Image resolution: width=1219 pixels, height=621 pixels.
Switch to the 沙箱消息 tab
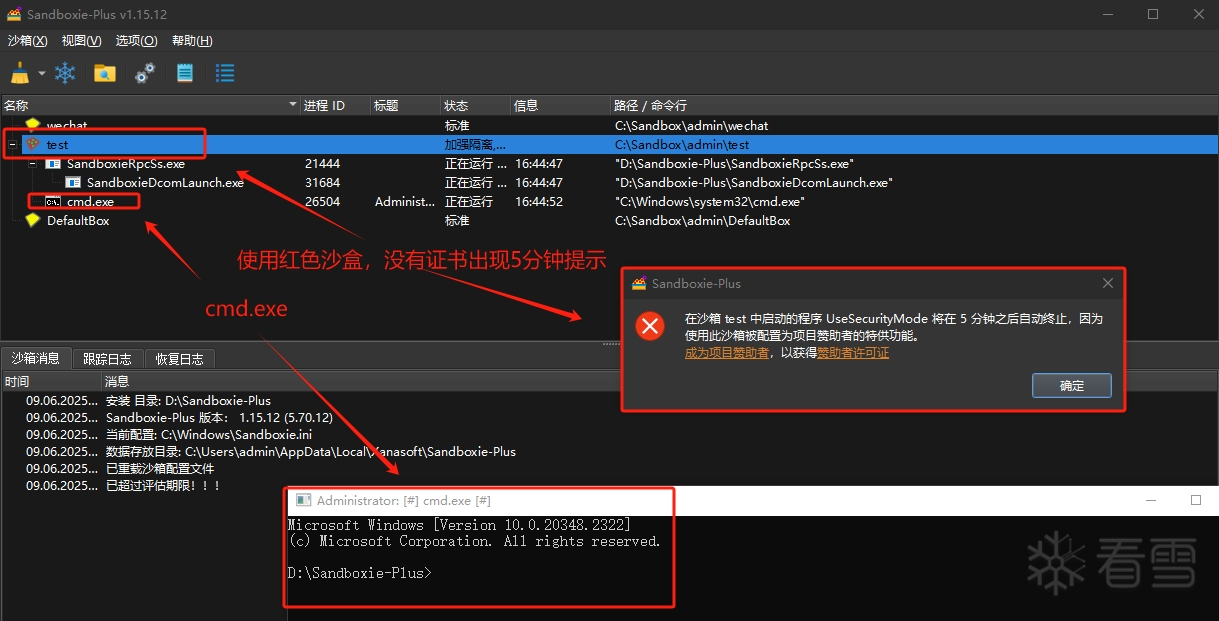36,358
